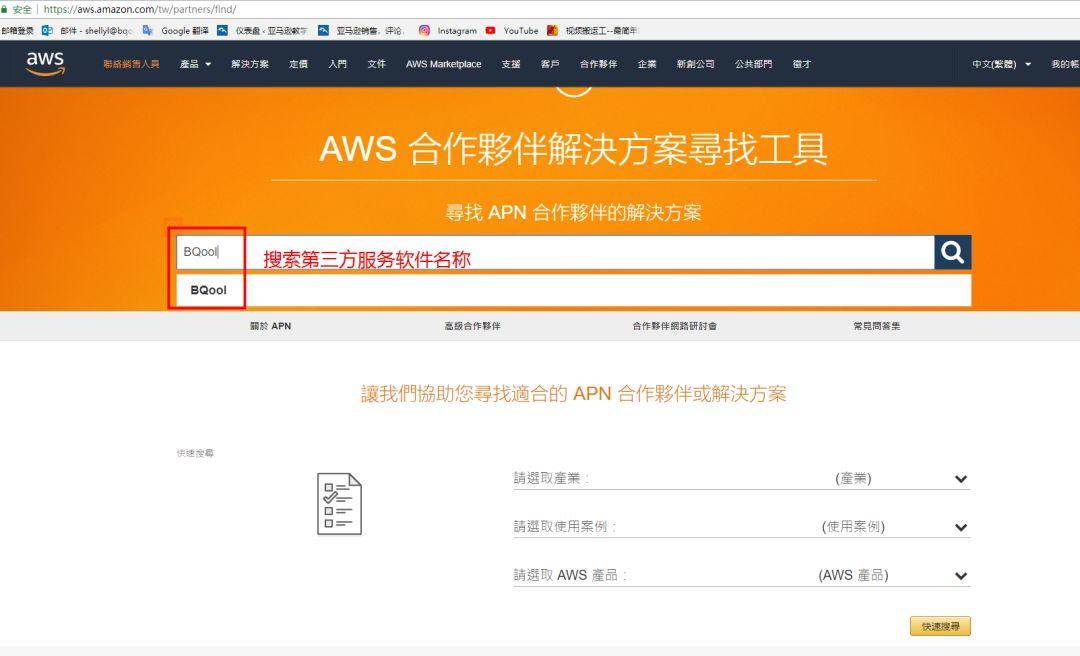Expand the 請選取 AWS 產品 dropdown

[x=742, y=575]
